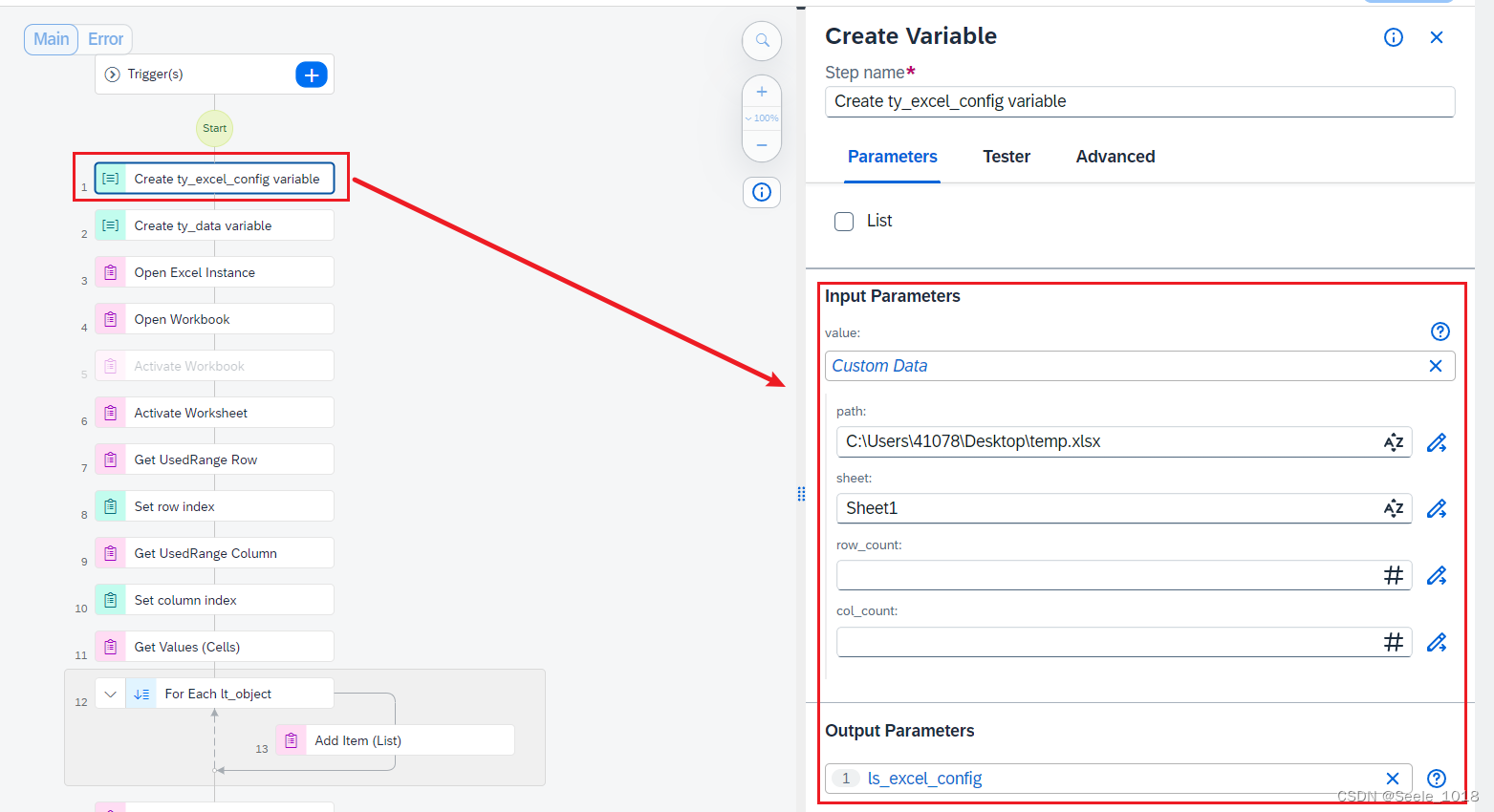Click the panel splitter grip handle
This screenshot has height=812, width=1494.
pos(801,494)
